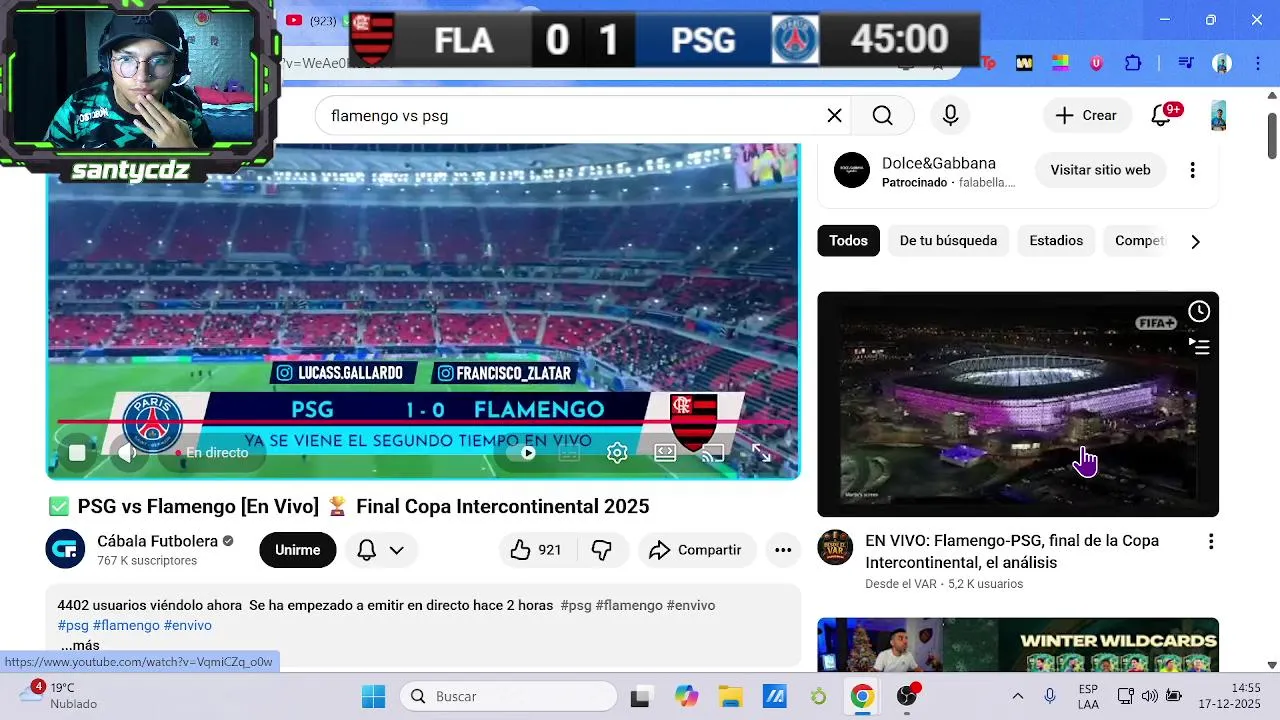The width and height of the screenshot is (1280, 720).
Task: Open YouTube notifications bell with 9+ badge
Action: click(1161, 116)
